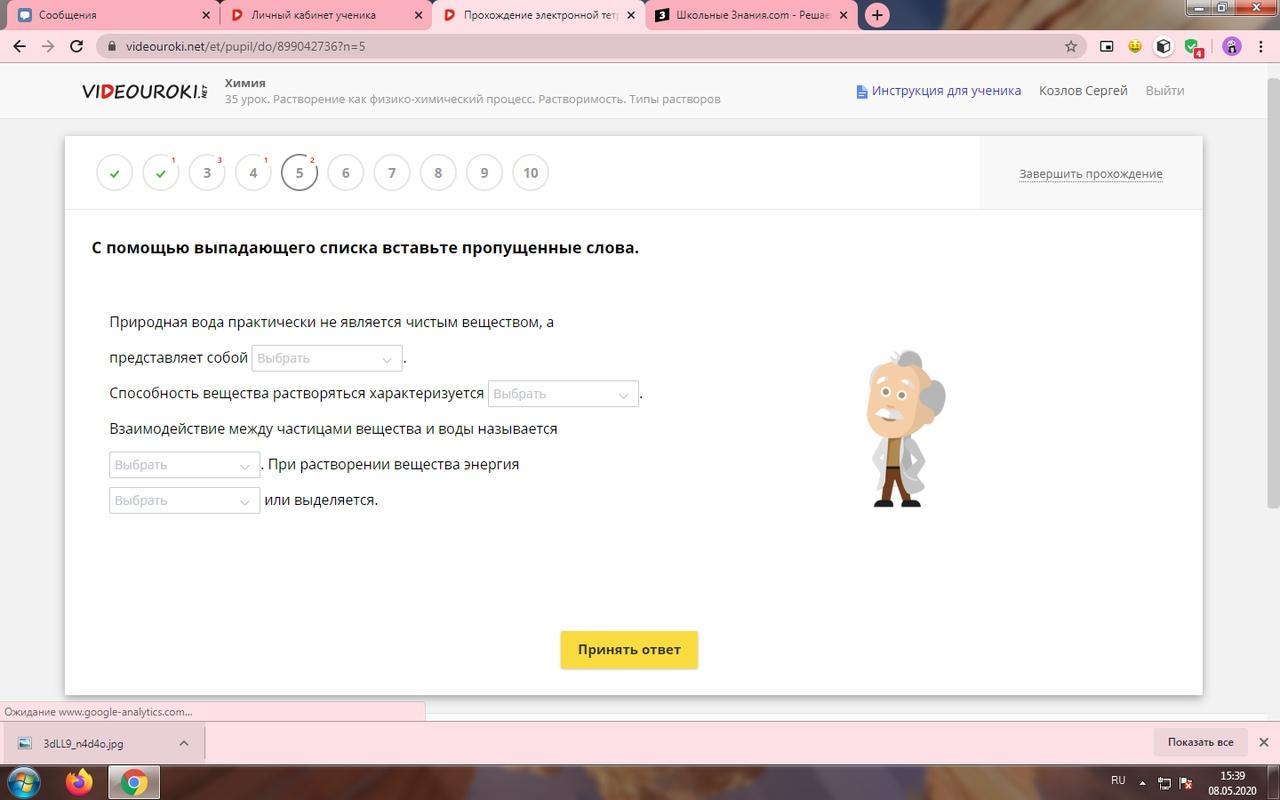This screenshot has height=800, width=1280.
Task: Click the status text 'Ожидание www.google-analytics.com...'
Action: pyautogui.click(x=98, y=712)
